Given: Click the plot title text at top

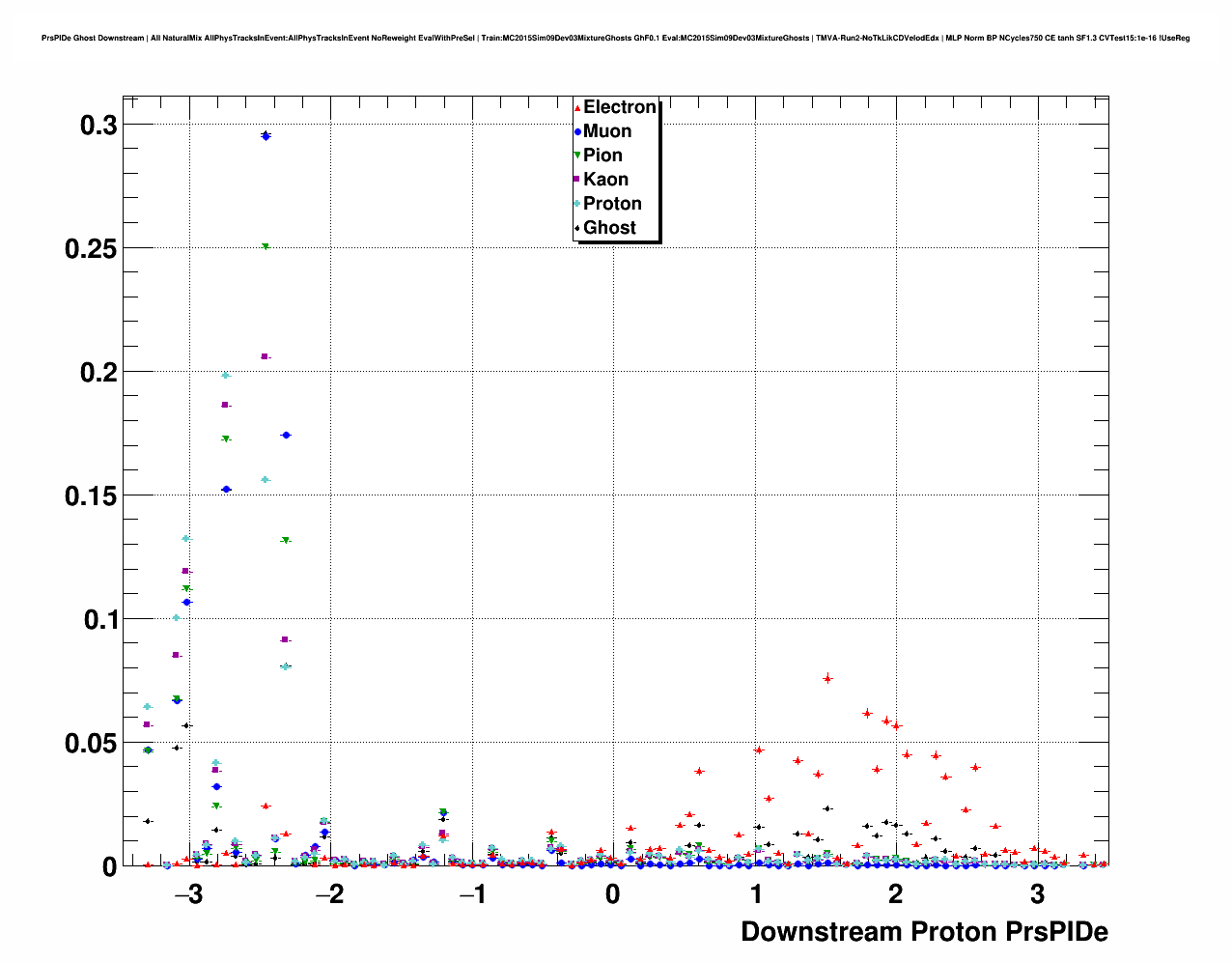Looking at the screenshot, I should (x=615, y=39).
